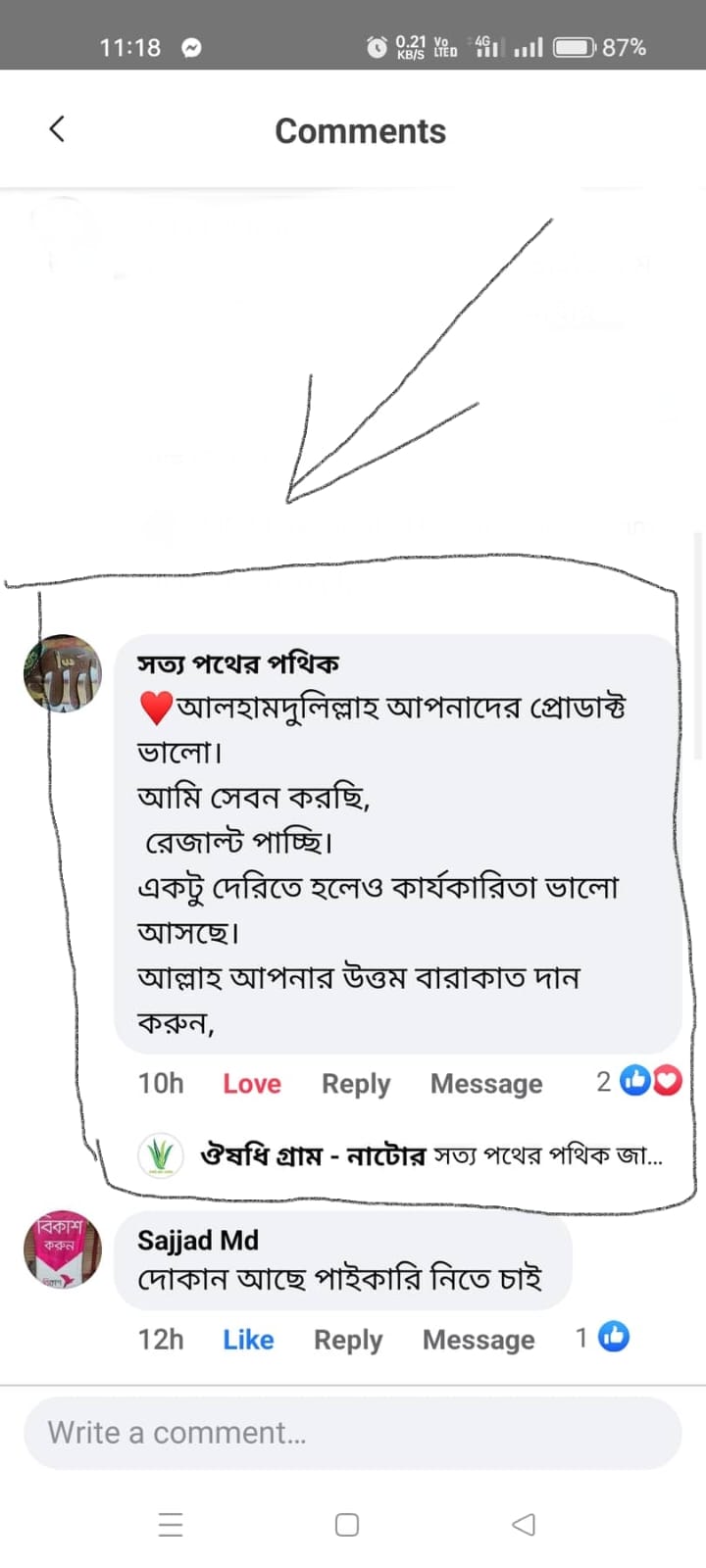This screenshot has width=706, height=1568.
Task: Open সত্য পথের পথিক's profile picture
Action: 62,672
